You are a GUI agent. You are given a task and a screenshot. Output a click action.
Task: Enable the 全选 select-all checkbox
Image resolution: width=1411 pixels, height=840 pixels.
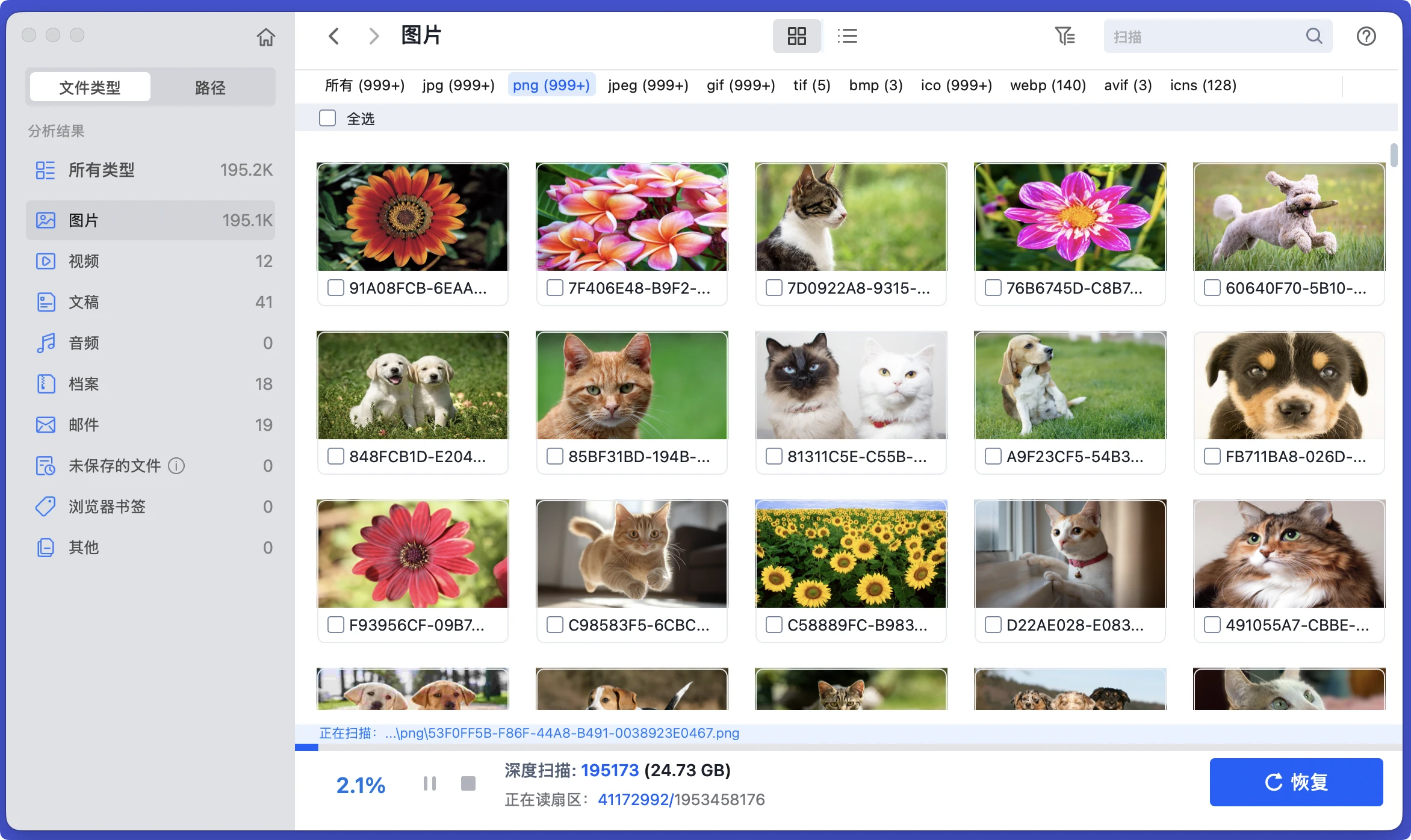(327, 118)
